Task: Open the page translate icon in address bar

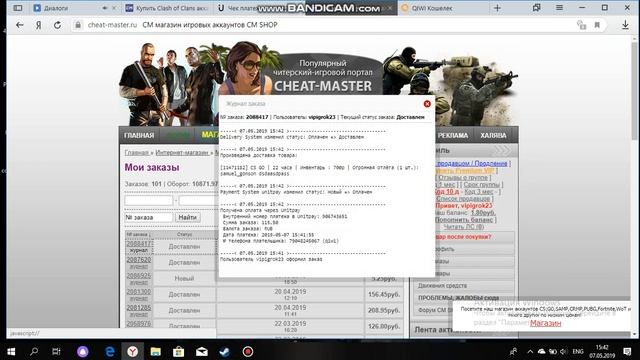Action: (581, 25)
